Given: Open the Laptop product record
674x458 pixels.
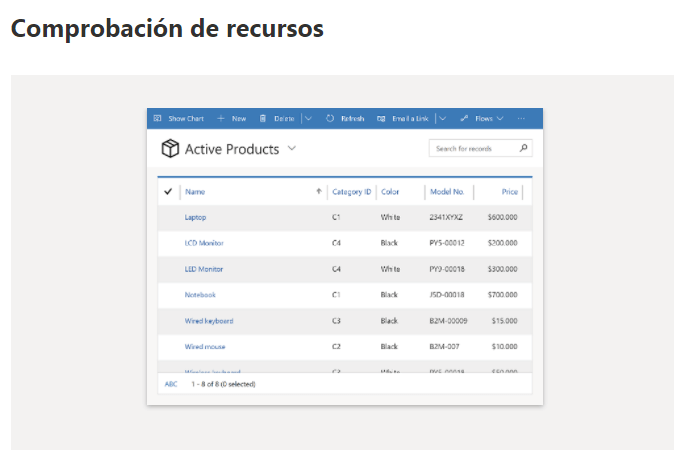Looking at the screenshot, I should click(195, 217).
